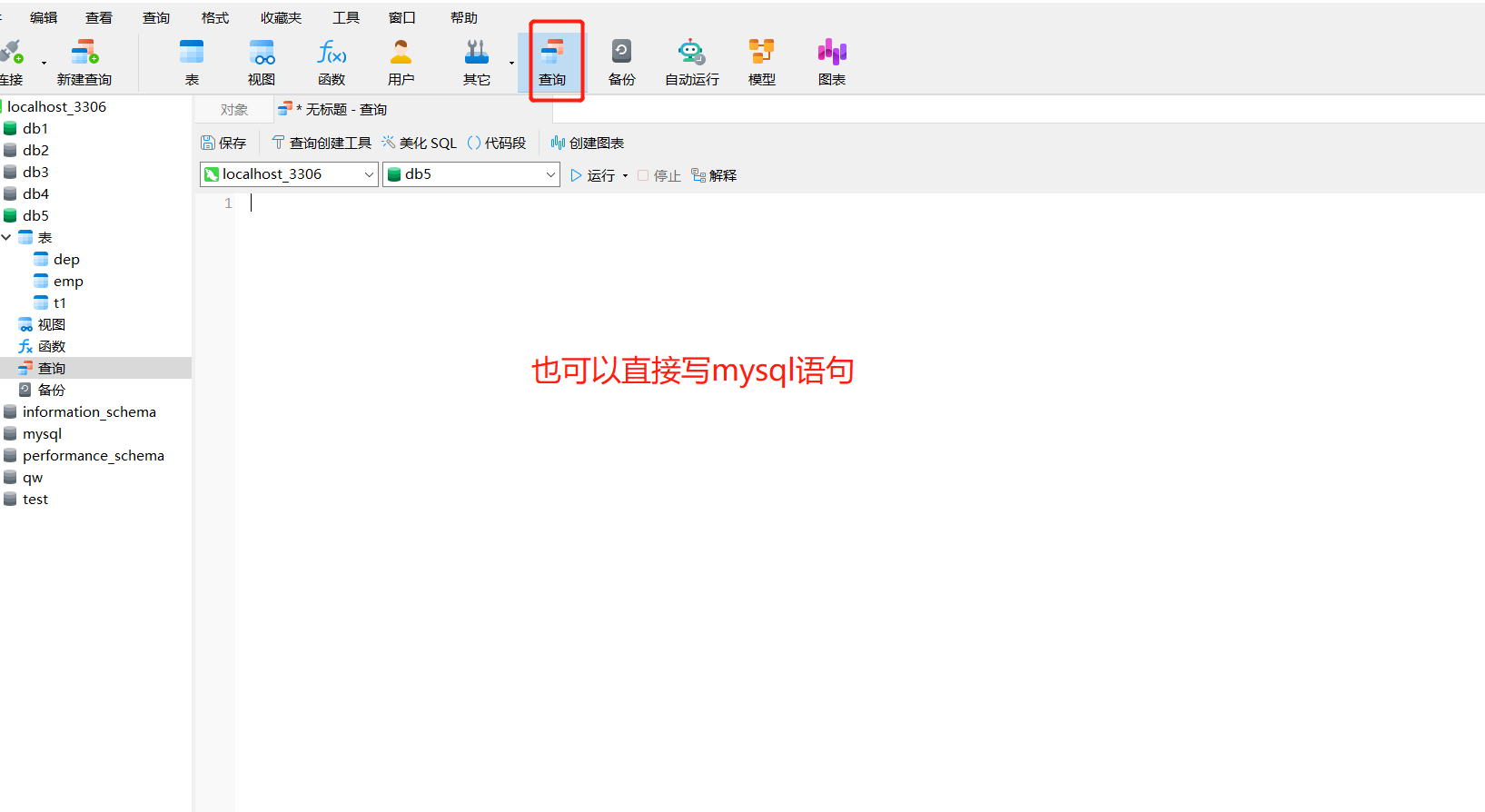The height and width of the screenshot is (812, 1485).
Task: Save the query with 保存 button
Action: (x=223, y=143)
